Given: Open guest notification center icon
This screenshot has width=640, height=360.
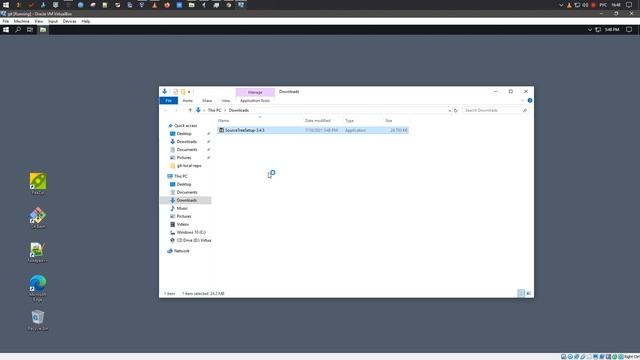Looking at the screenshot, I should pos(629,30).
